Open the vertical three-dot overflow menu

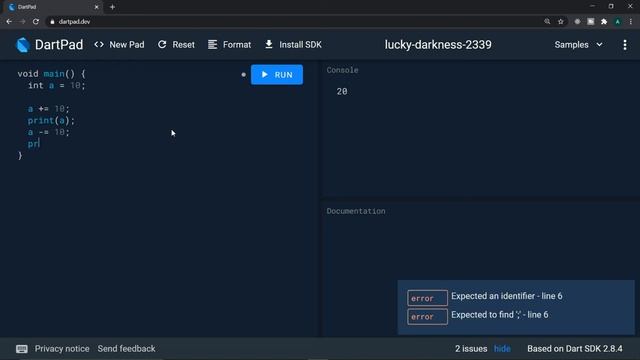coord(625,45)
